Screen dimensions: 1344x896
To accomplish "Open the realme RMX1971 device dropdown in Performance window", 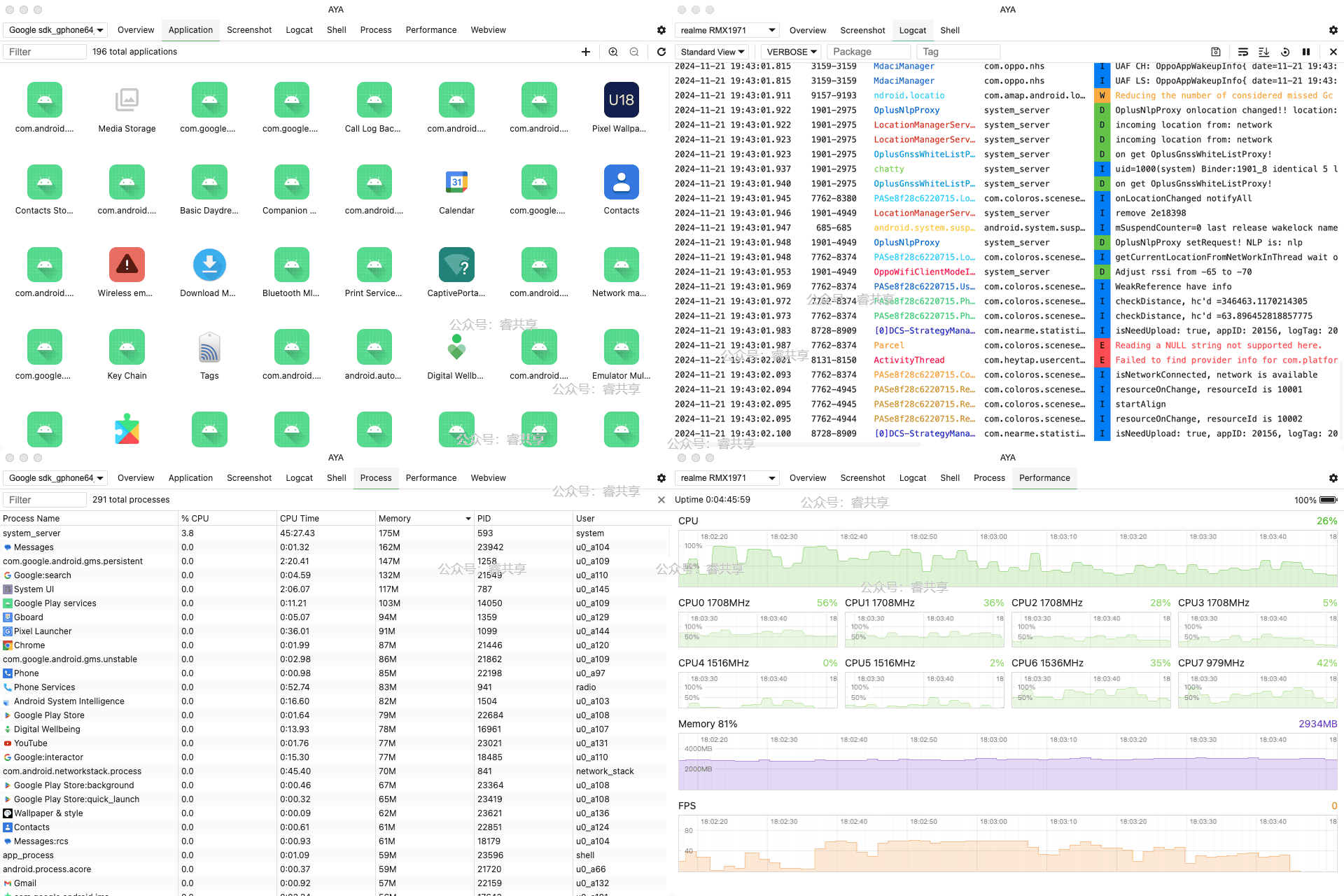I will pyautogui.click(x=727, y=478).
